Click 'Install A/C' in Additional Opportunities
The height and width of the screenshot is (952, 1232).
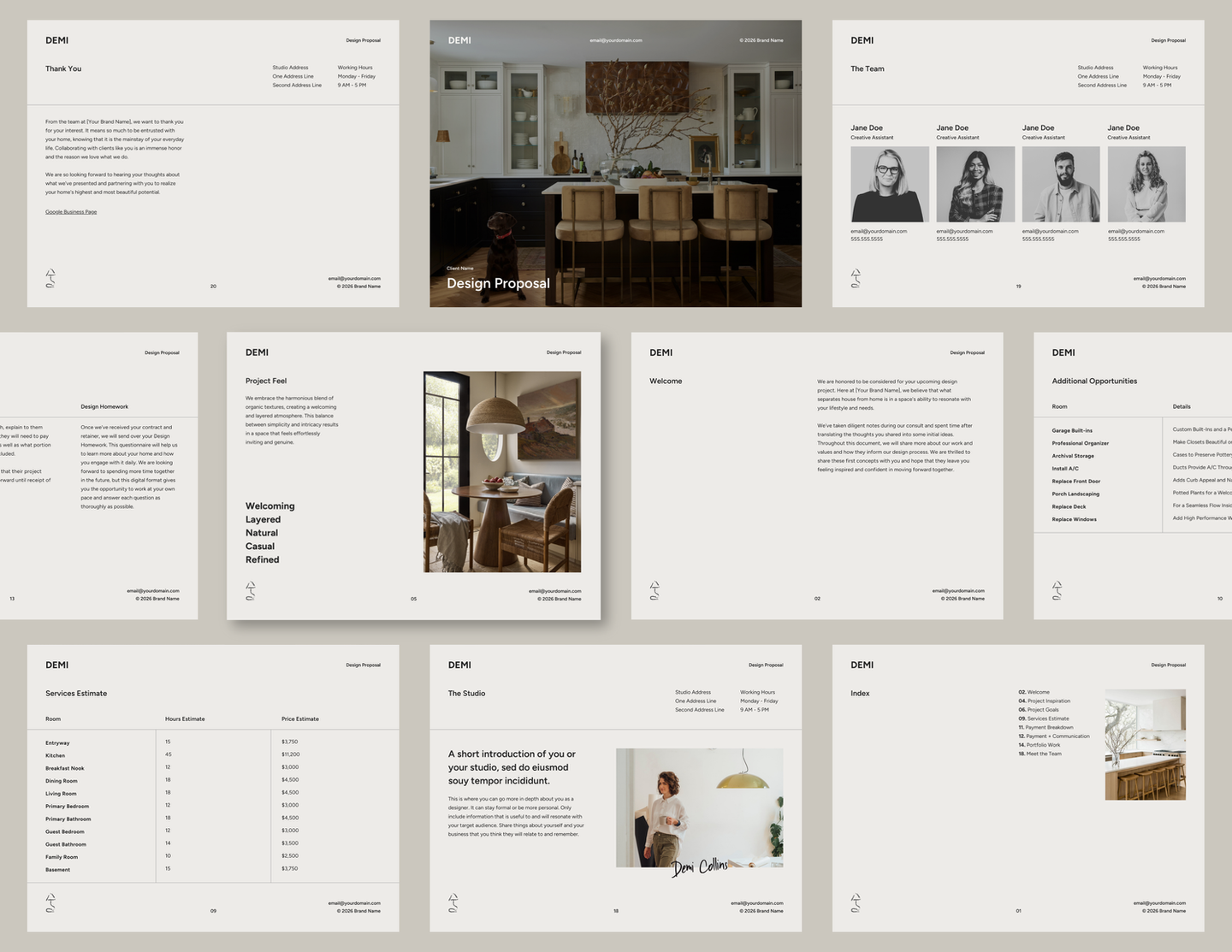[x=1065, y=469]
